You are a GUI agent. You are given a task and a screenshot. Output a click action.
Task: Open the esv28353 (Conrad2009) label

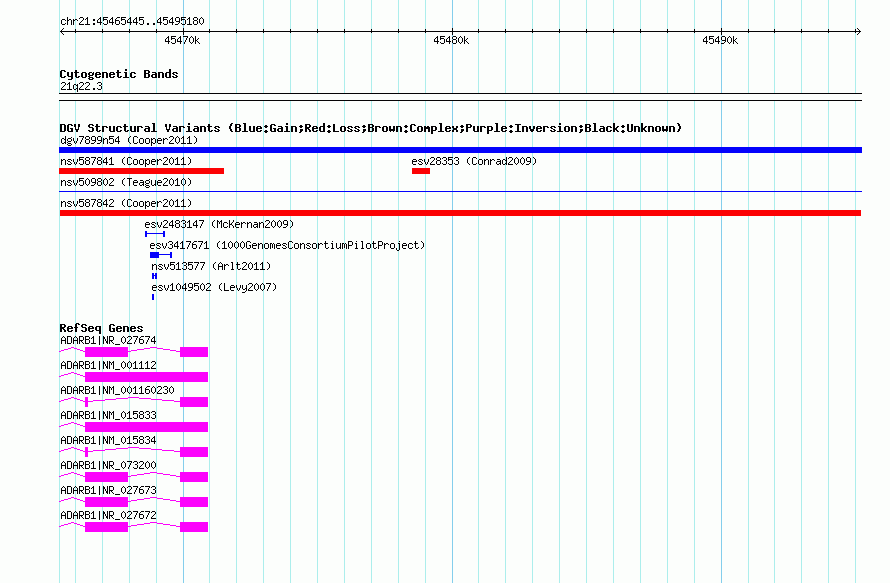pyautogui.click(x=474, y=161)
